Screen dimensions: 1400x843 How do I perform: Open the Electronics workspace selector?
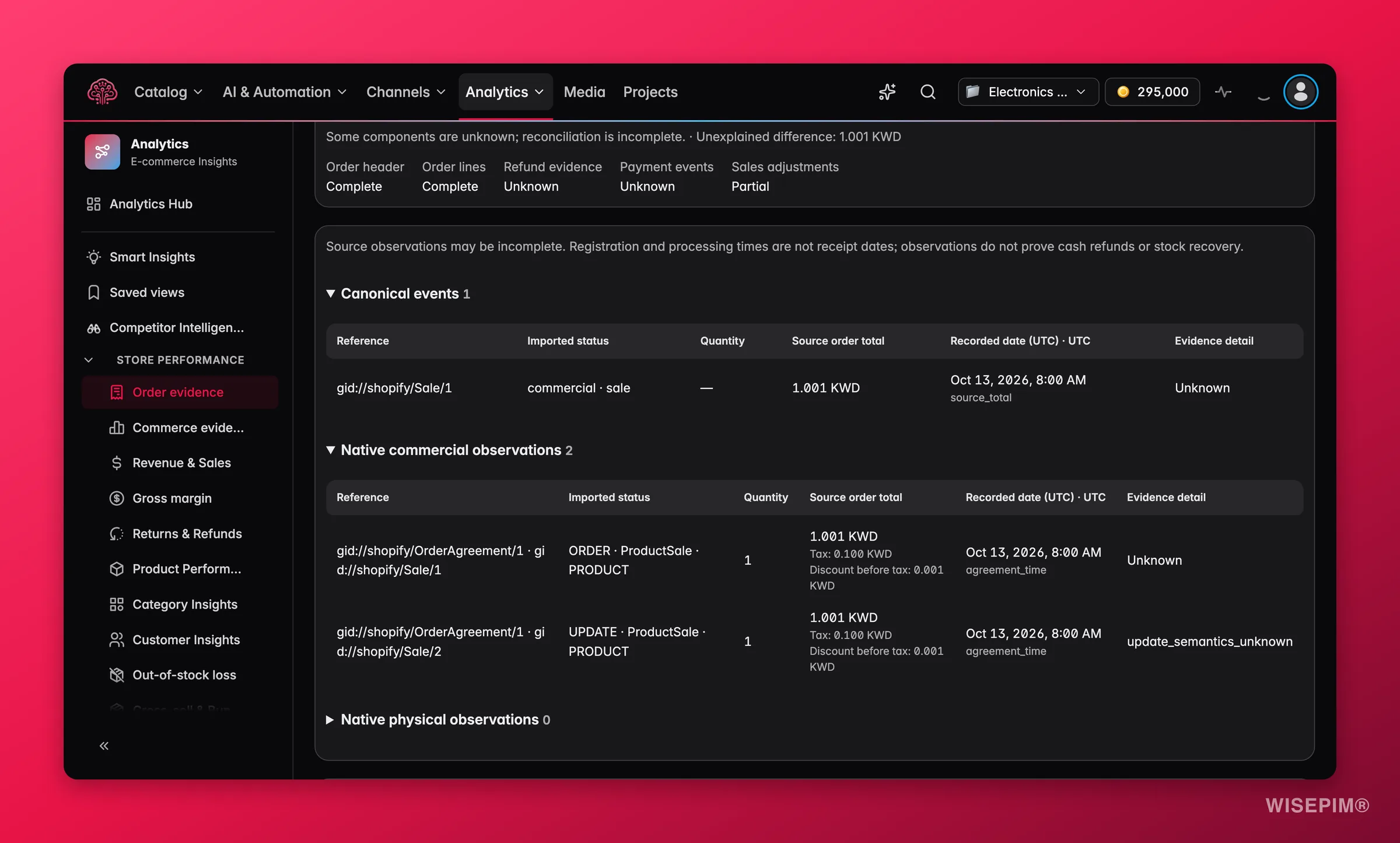pos(1028,92)
